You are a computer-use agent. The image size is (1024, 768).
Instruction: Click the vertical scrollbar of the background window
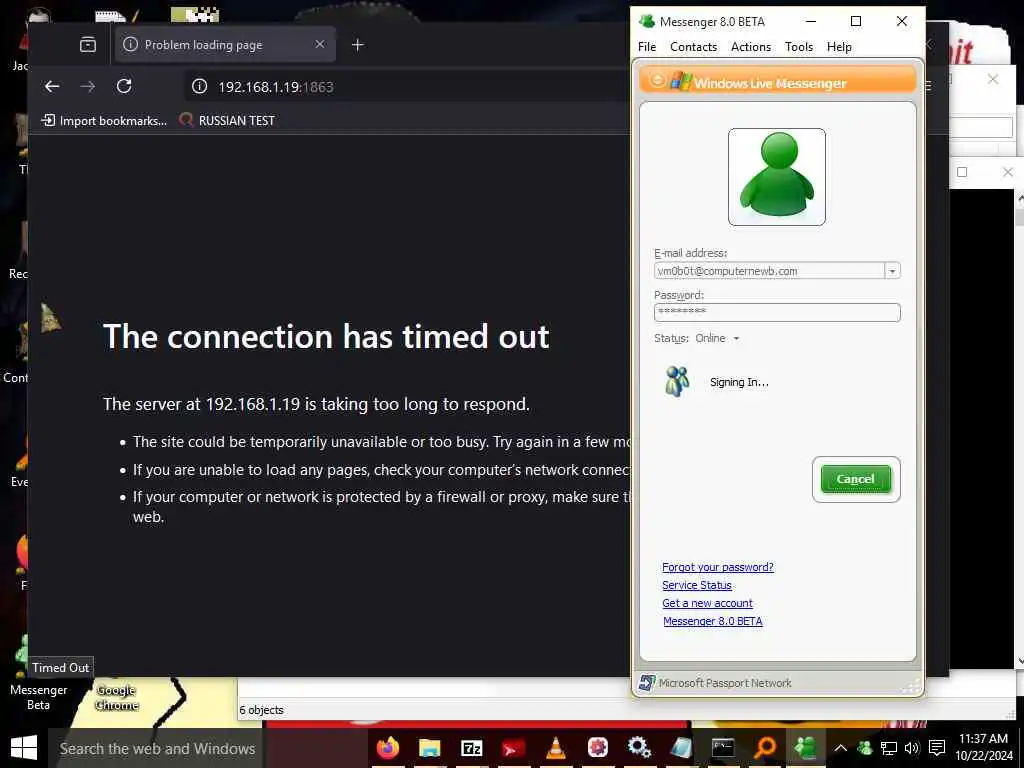click(1019, 428)
